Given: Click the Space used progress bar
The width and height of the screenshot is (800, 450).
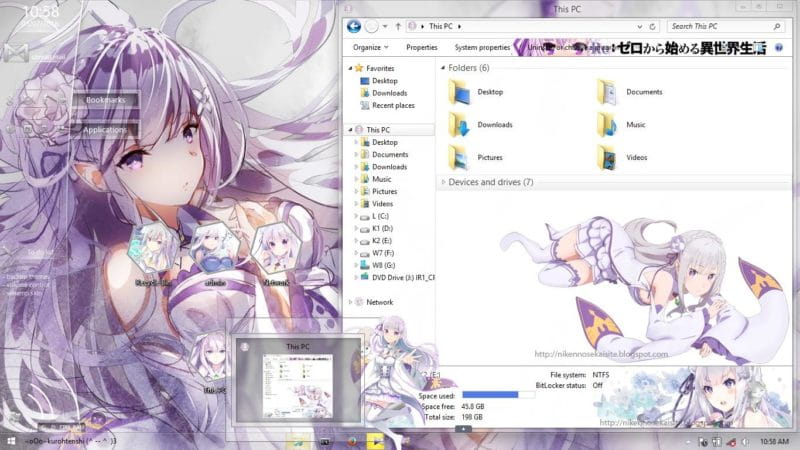Looking at the screenshot, I should (x=498, y=395).
